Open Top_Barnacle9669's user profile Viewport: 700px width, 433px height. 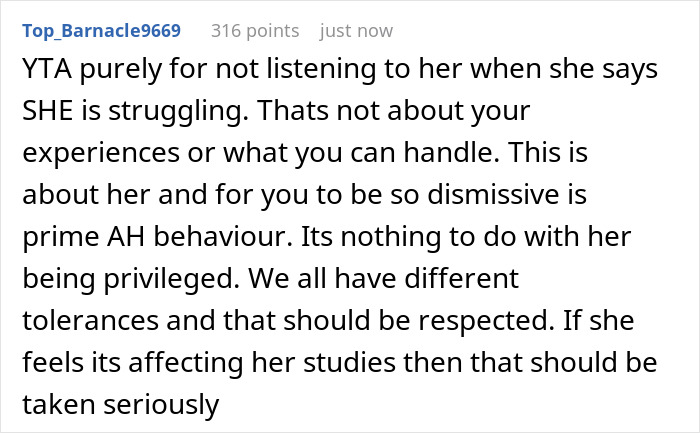point(102,31)
